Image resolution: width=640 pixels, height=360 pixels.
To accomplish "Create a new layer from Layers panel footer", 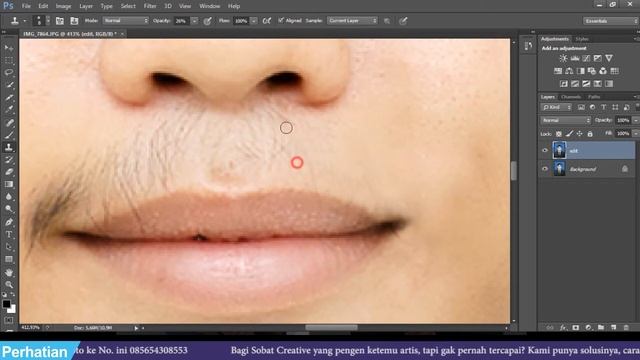I will click(613, 327).
